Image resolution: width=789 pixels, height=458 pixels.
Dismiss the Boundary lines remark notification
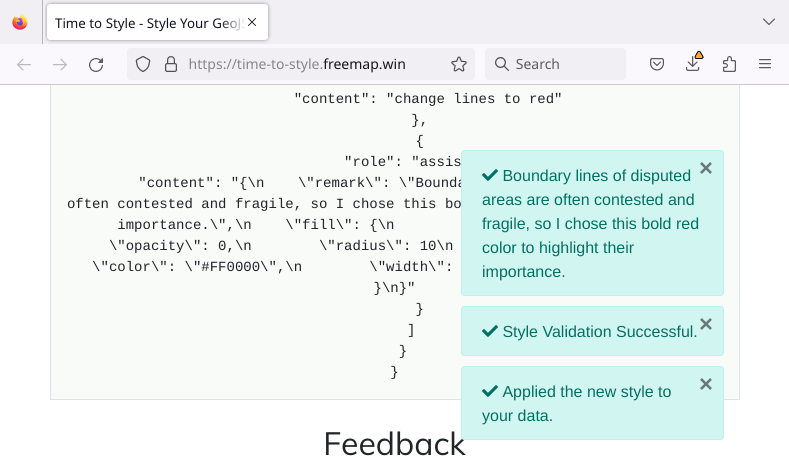706,168
